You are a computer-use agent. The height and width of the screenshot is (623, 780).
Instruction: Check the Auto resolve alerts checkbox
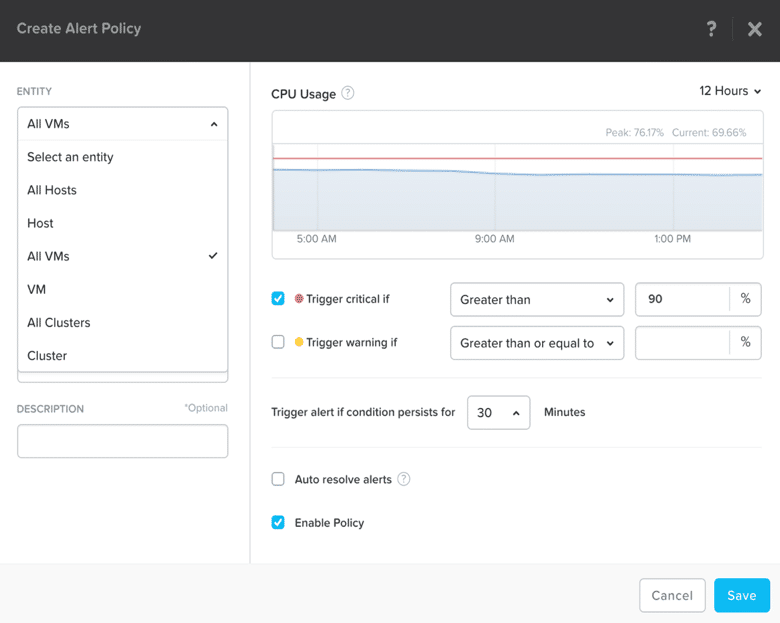pos(278,479)
